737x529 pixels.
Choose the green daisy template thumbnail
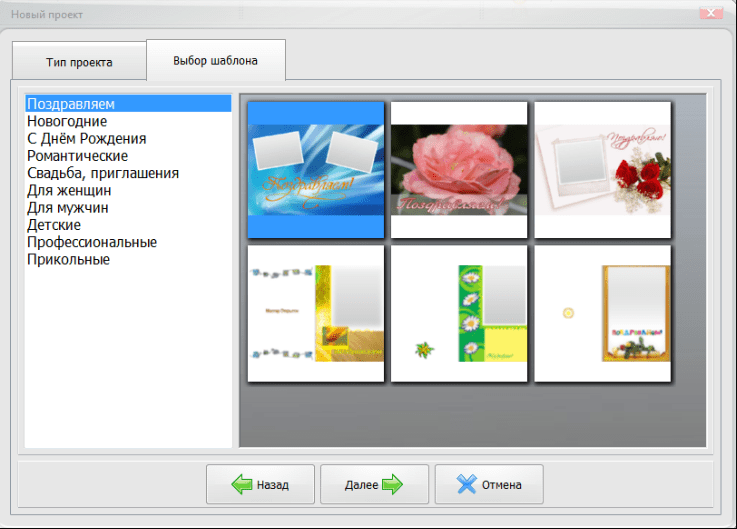coord(458,313)
